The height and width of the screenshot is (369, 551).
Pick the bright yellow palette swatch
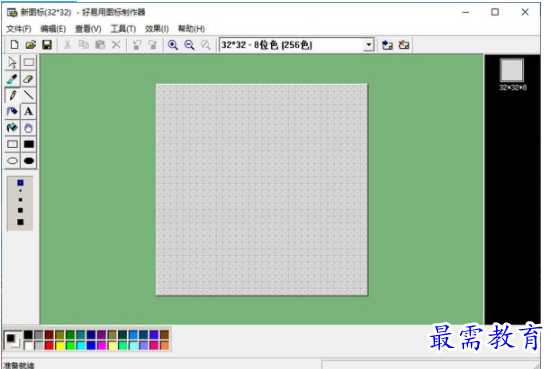60,345
